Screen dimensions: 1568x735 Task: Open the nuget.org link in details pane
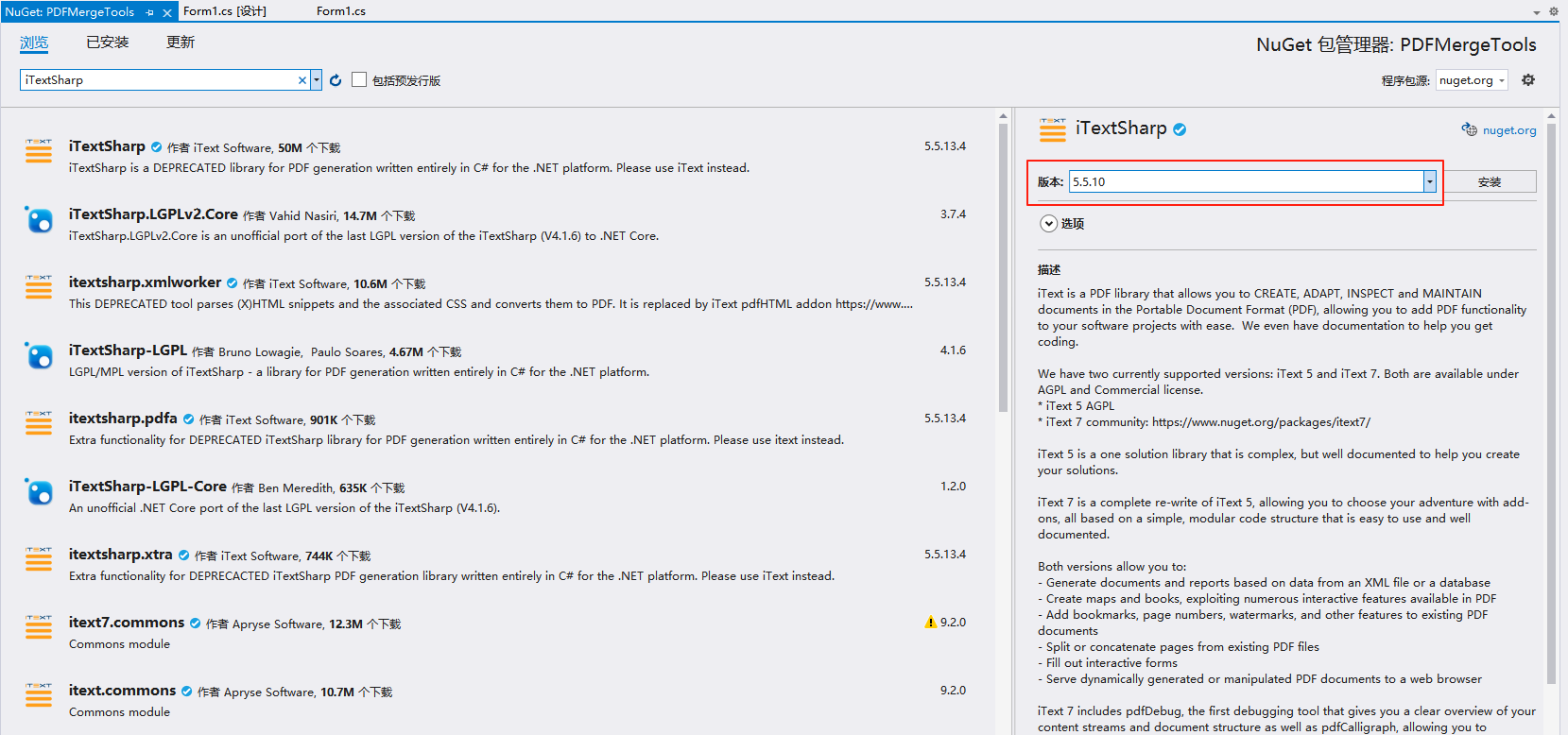(1509, 130)
